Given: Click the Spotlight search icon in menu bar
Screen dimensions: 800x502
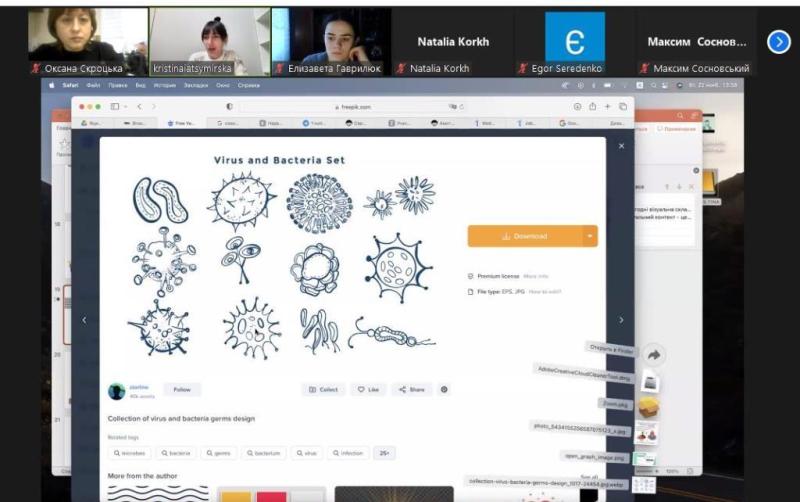Looking at the screenshot, I should pos(654,85).
